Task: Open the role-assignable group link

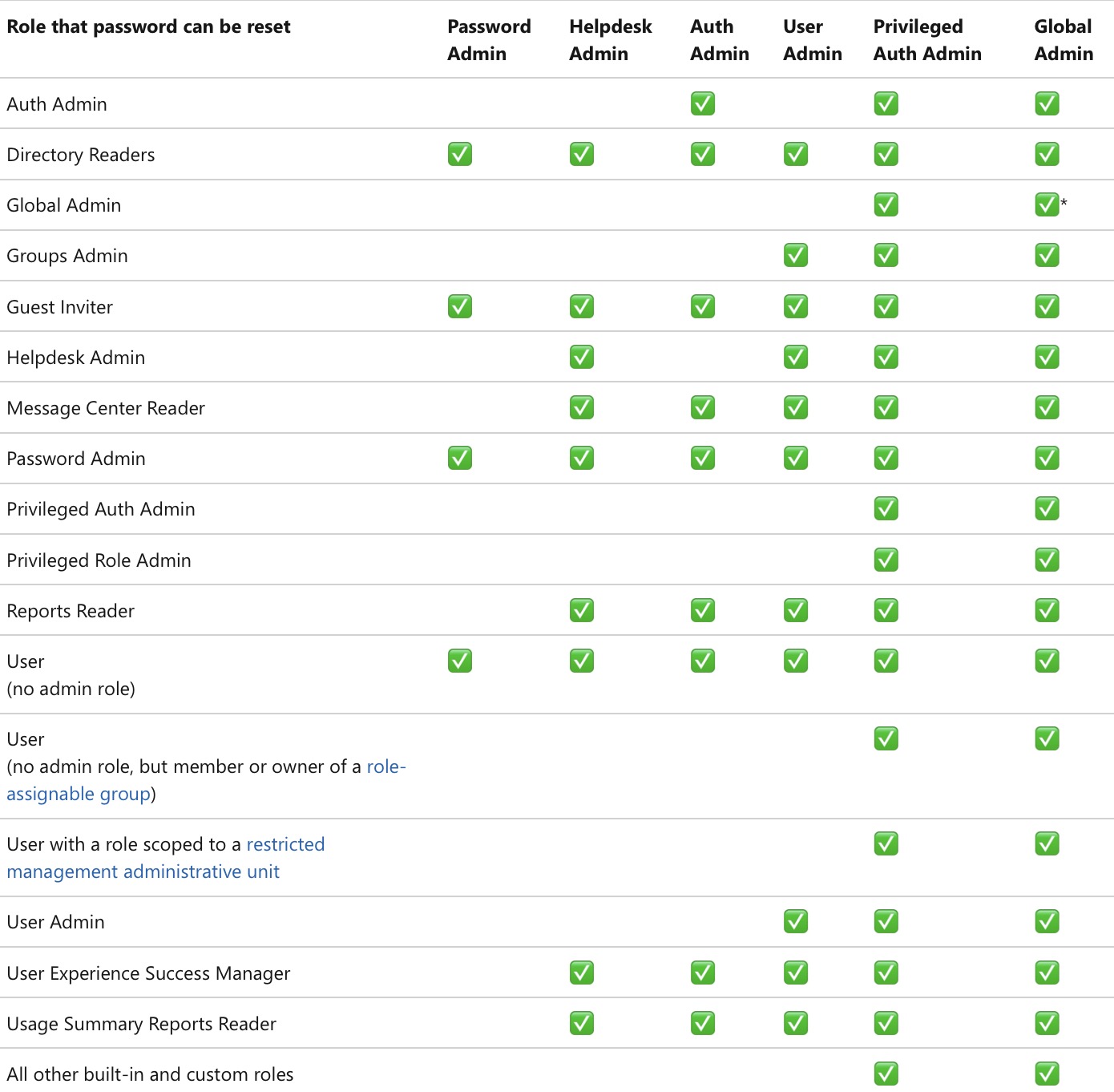Action: [206, 780]
